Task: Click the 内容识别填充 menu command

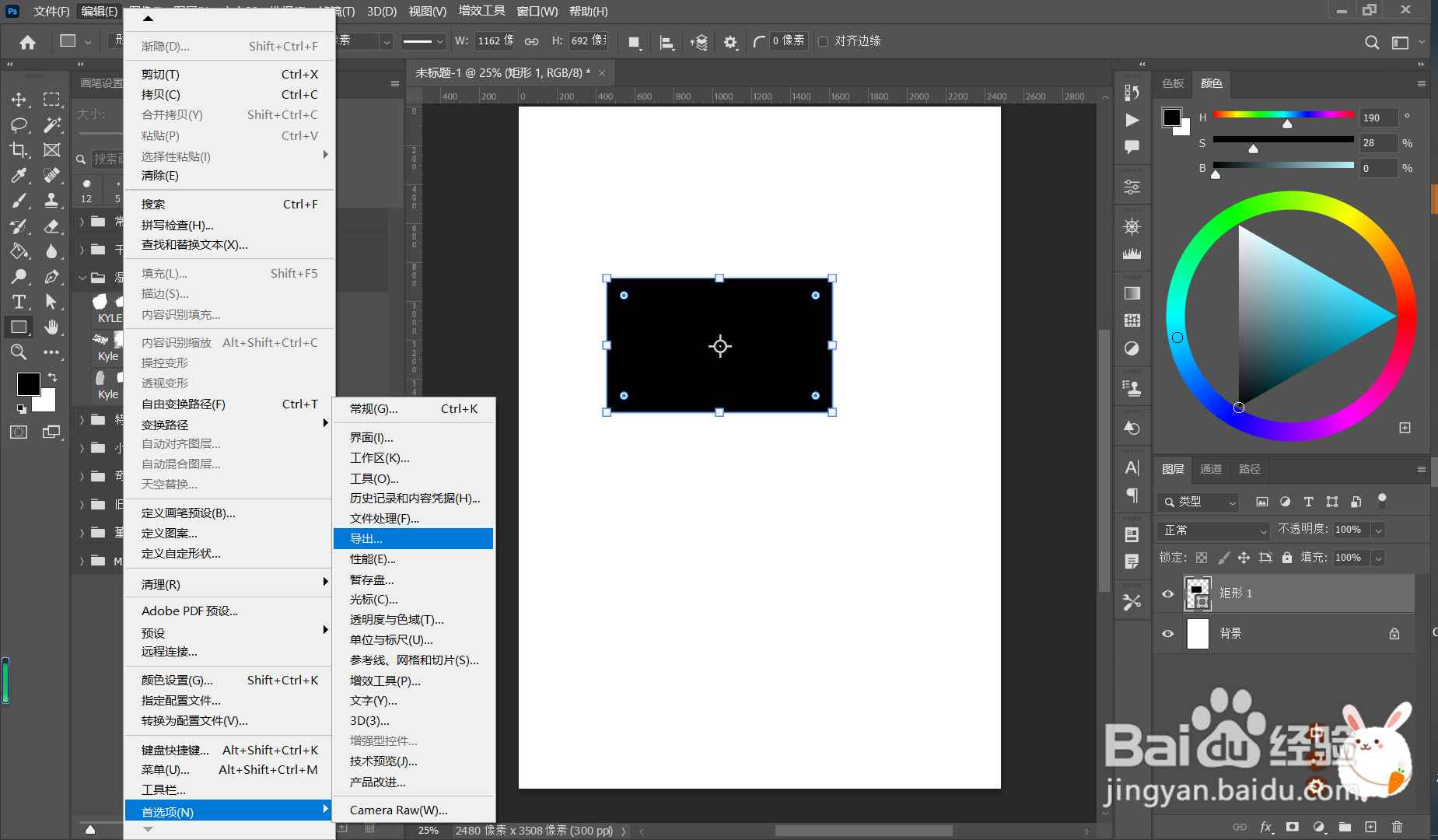Action: click(180, 315)
